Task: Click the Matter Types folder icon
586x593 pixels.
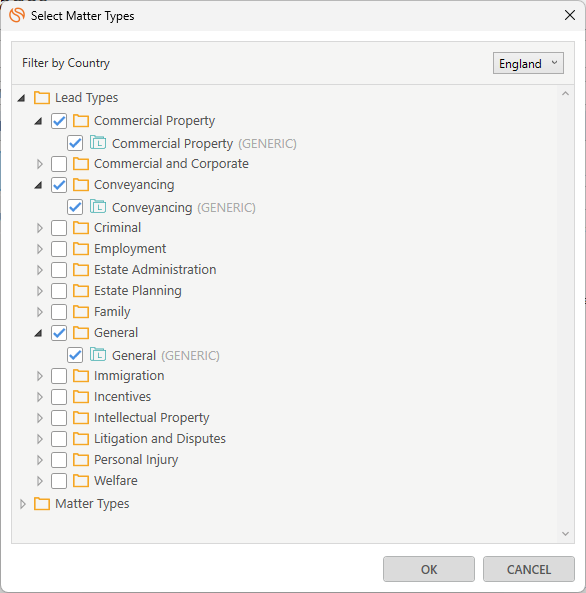Action: [42, 504]
